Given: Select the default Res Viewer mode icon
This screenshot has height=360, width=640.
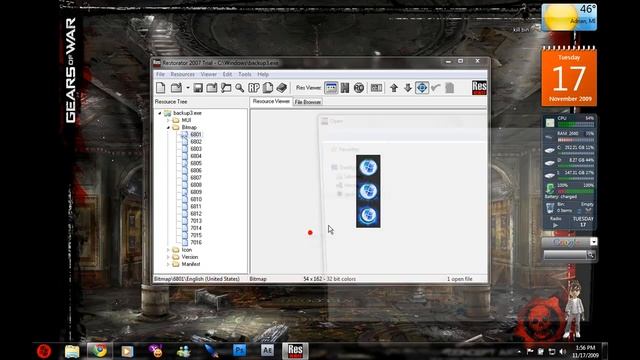Looking at the screenshot, I should click(x=331, y=88).
